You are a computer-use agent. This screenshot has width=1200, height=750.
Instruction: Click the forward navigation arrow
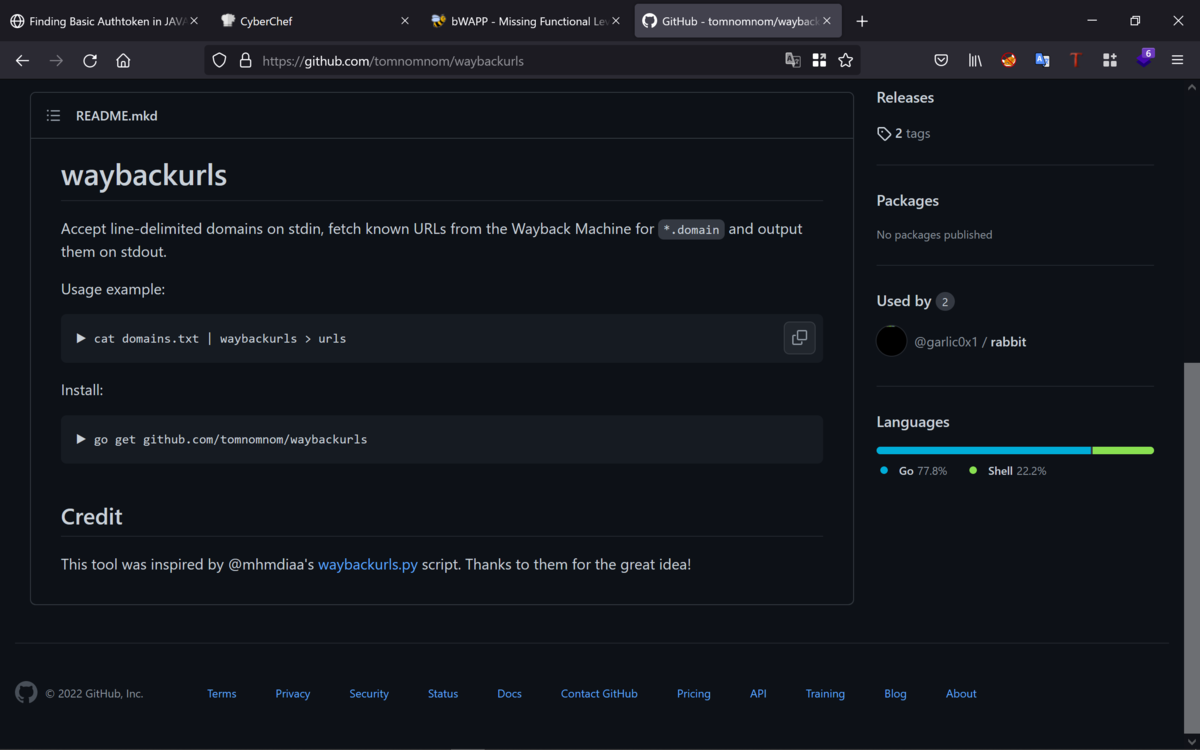pos(56,60)
